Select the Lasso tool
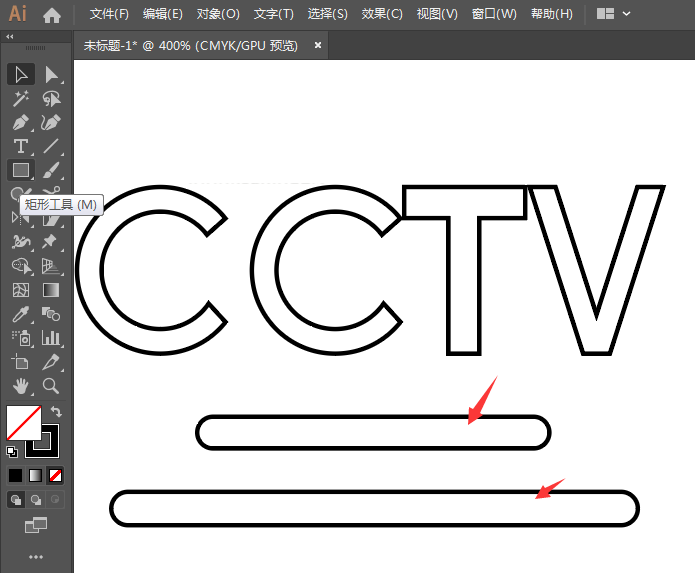Screen dimensions: 695x573 click(51, 98)
